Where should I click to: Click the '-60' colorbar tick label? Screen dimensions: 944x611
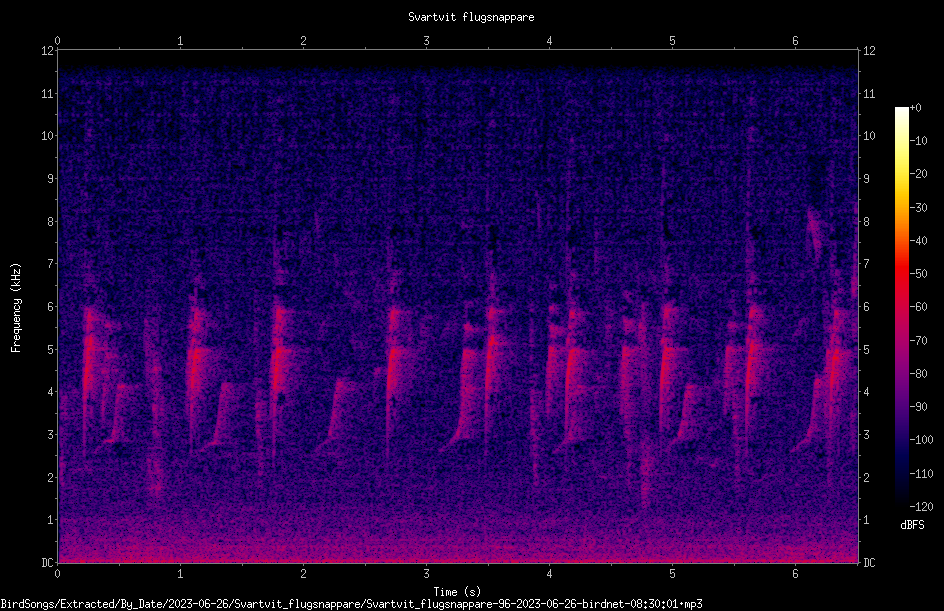(918, 307)
